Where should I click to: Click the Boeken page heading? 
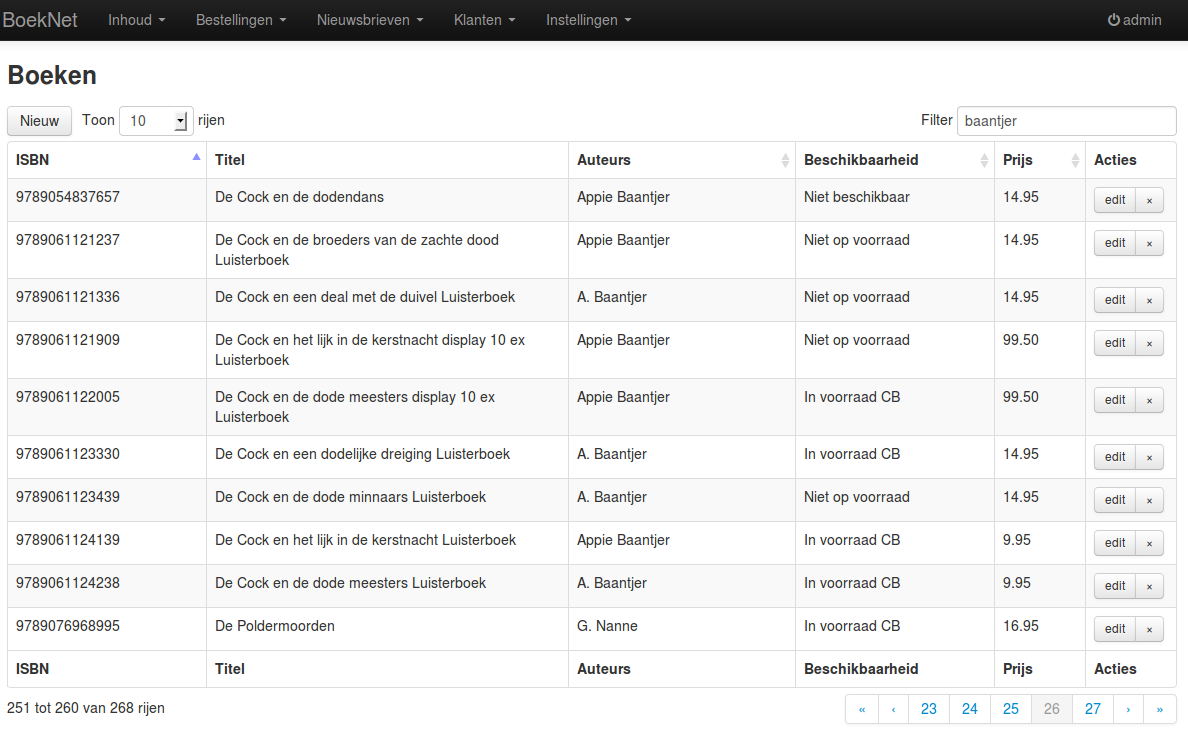tap(52, 75)
